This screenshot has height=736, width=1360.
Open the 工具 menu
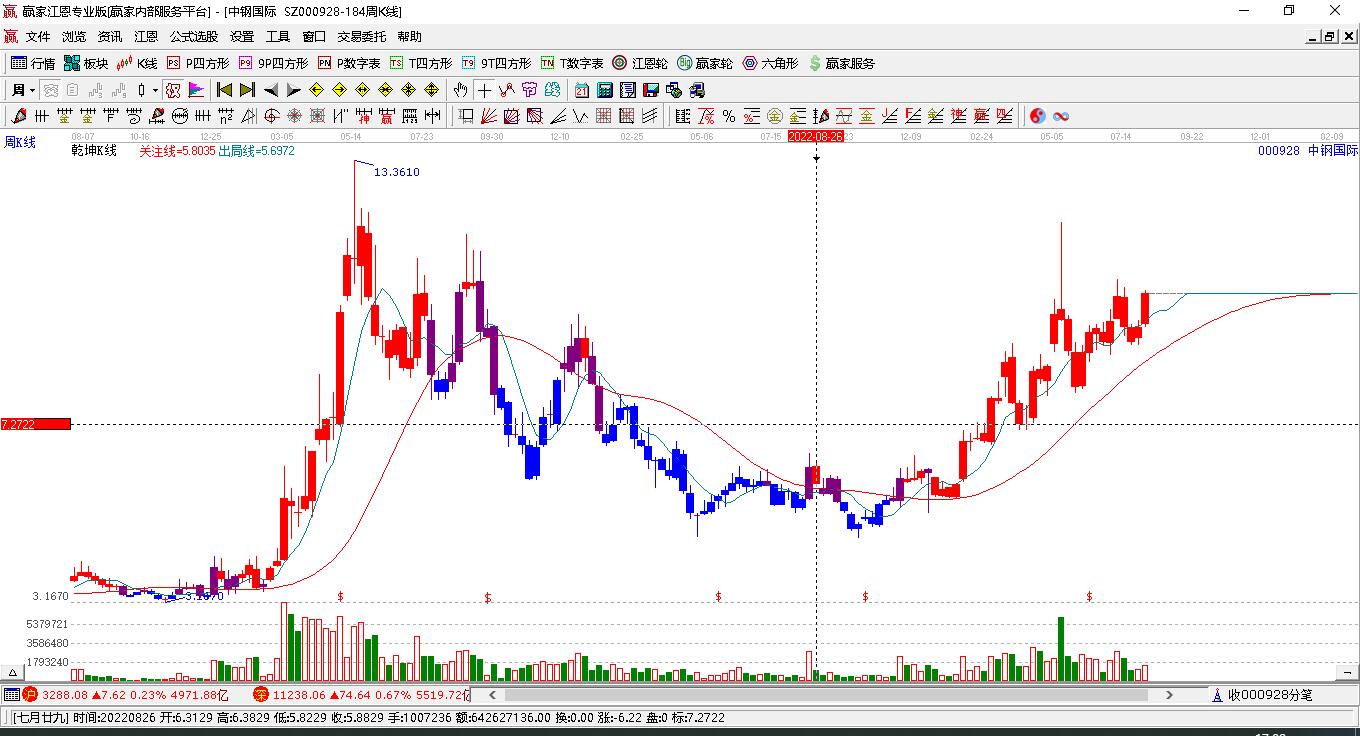(x=278, y=36)
